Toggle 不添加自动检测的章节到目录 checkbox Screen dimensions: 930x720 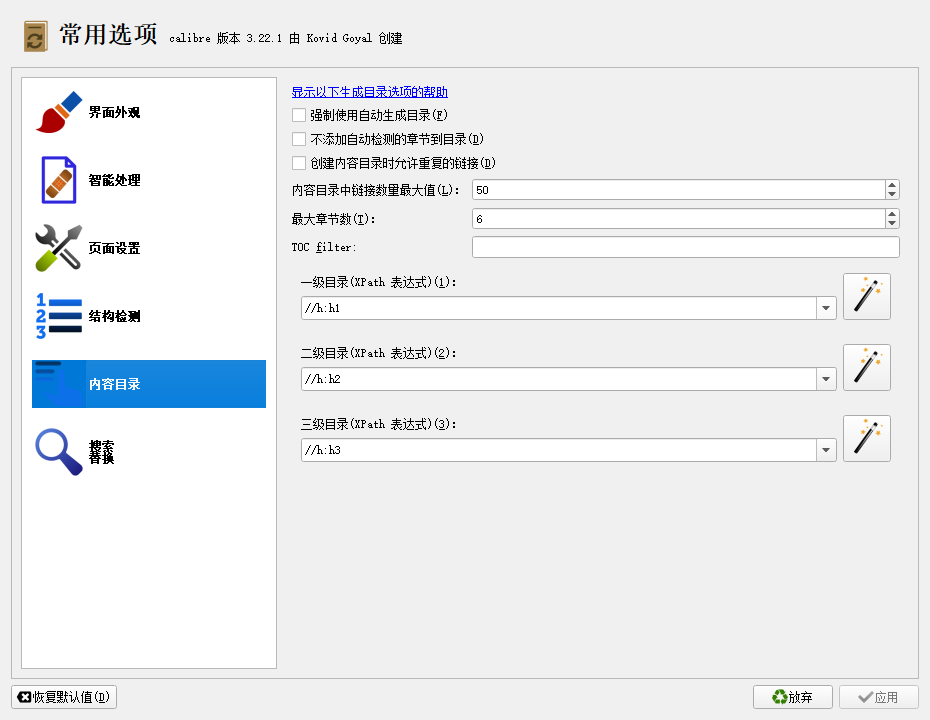coord(299,139)
